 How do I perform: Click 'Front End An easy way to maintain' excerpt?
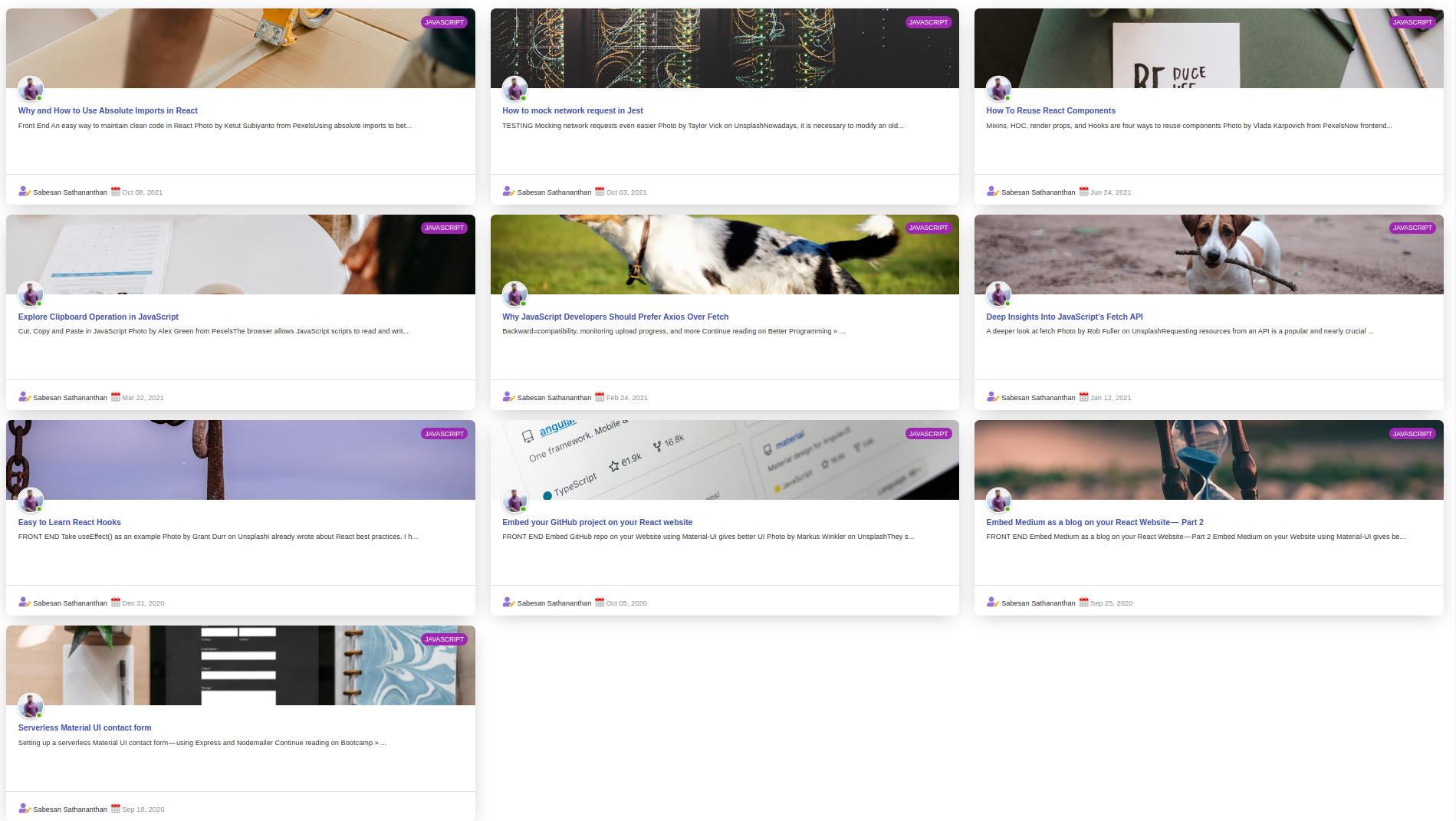[x=215, y=126]
